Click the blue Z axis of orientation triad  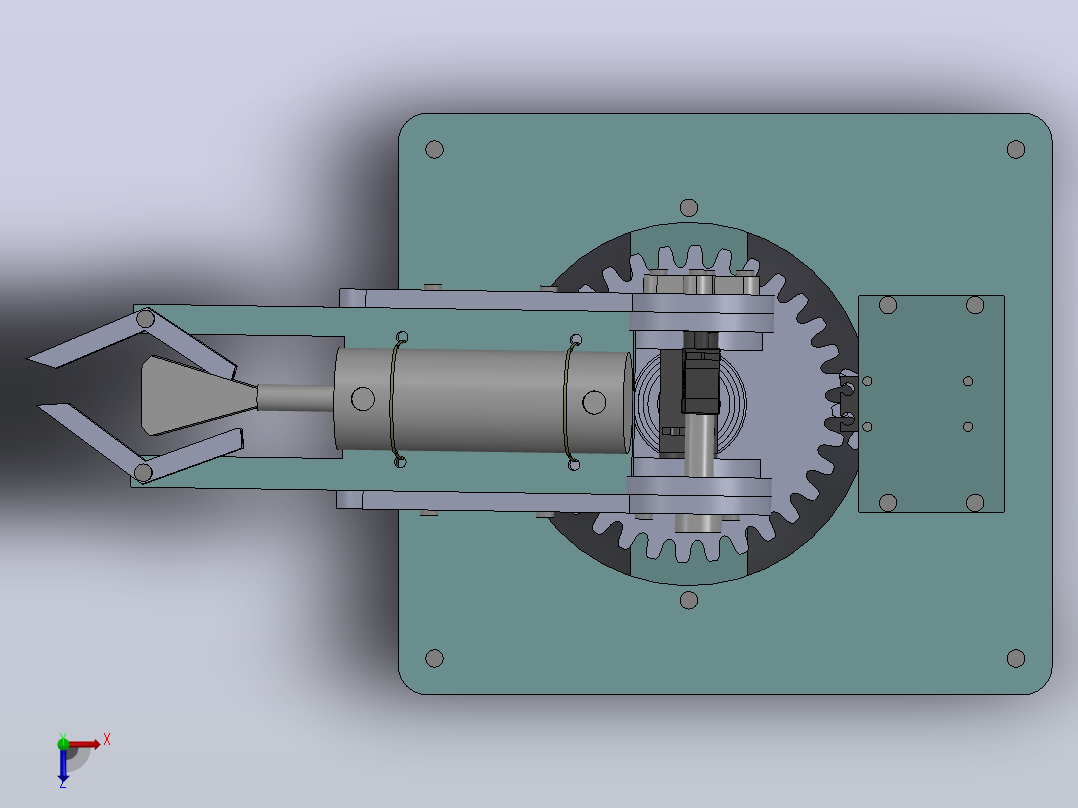pyautogui.click(x=63, y=765)
